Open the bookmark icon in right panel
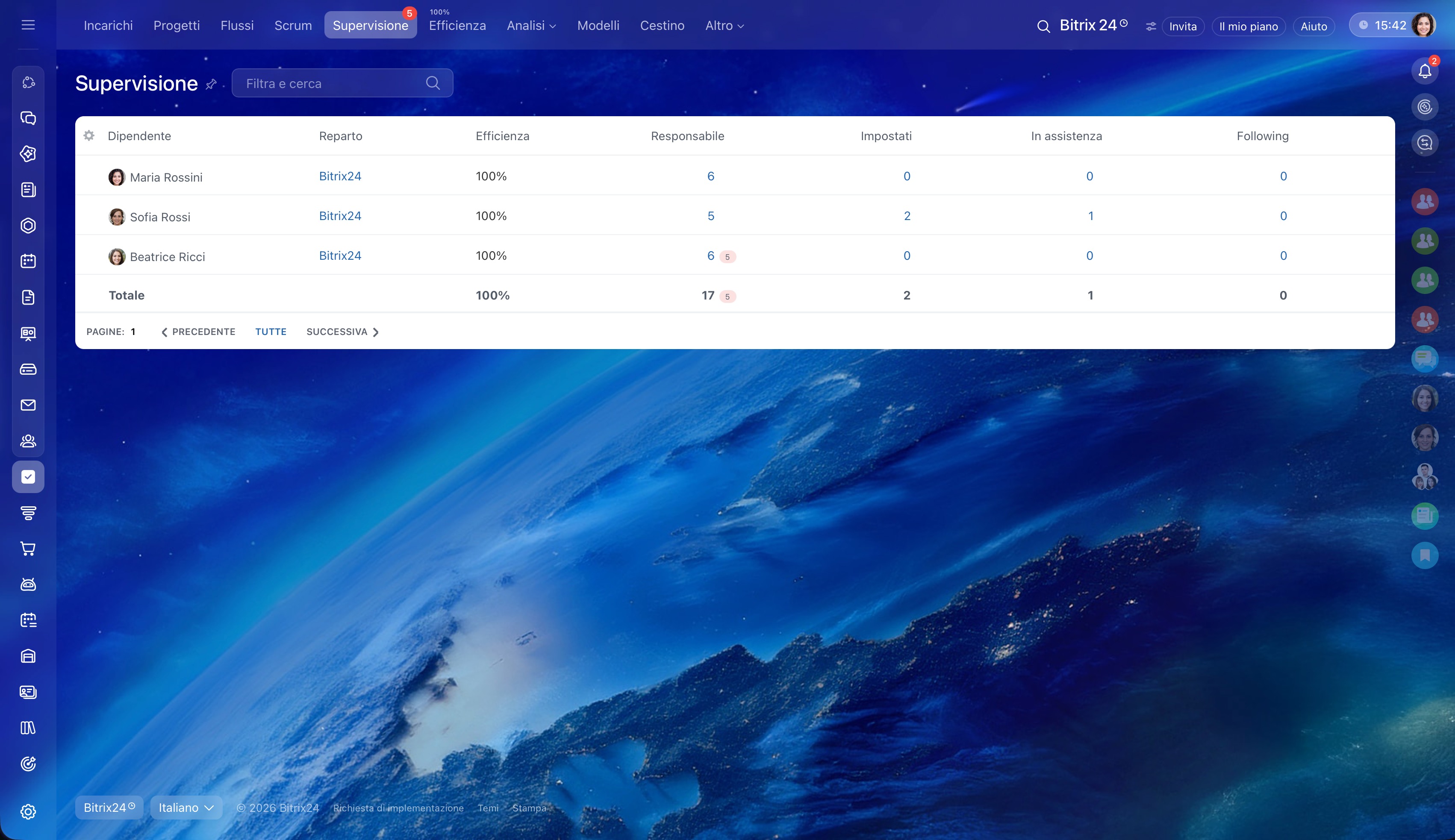1455x840 pixels. tap(1424, 555)
